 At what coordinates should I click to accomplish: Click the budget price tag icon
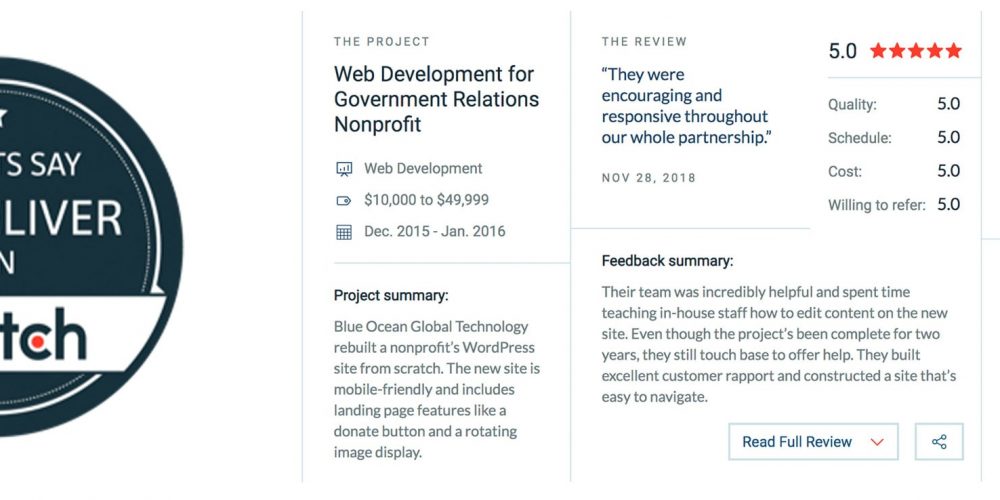click(x=344, y=201)
